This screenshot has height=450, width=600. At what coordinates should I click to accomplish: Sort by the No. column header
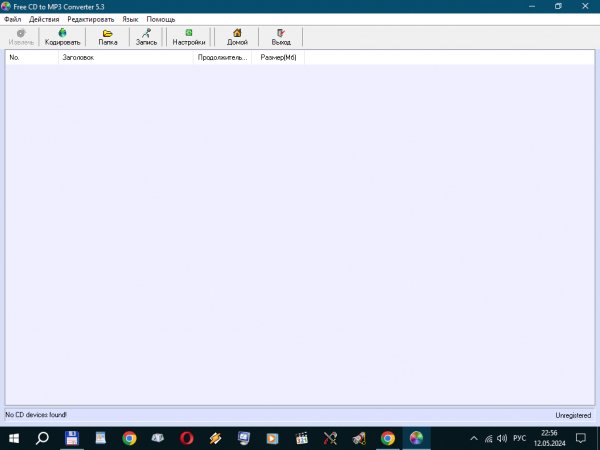pyautogui.click(x=32, y=57)
